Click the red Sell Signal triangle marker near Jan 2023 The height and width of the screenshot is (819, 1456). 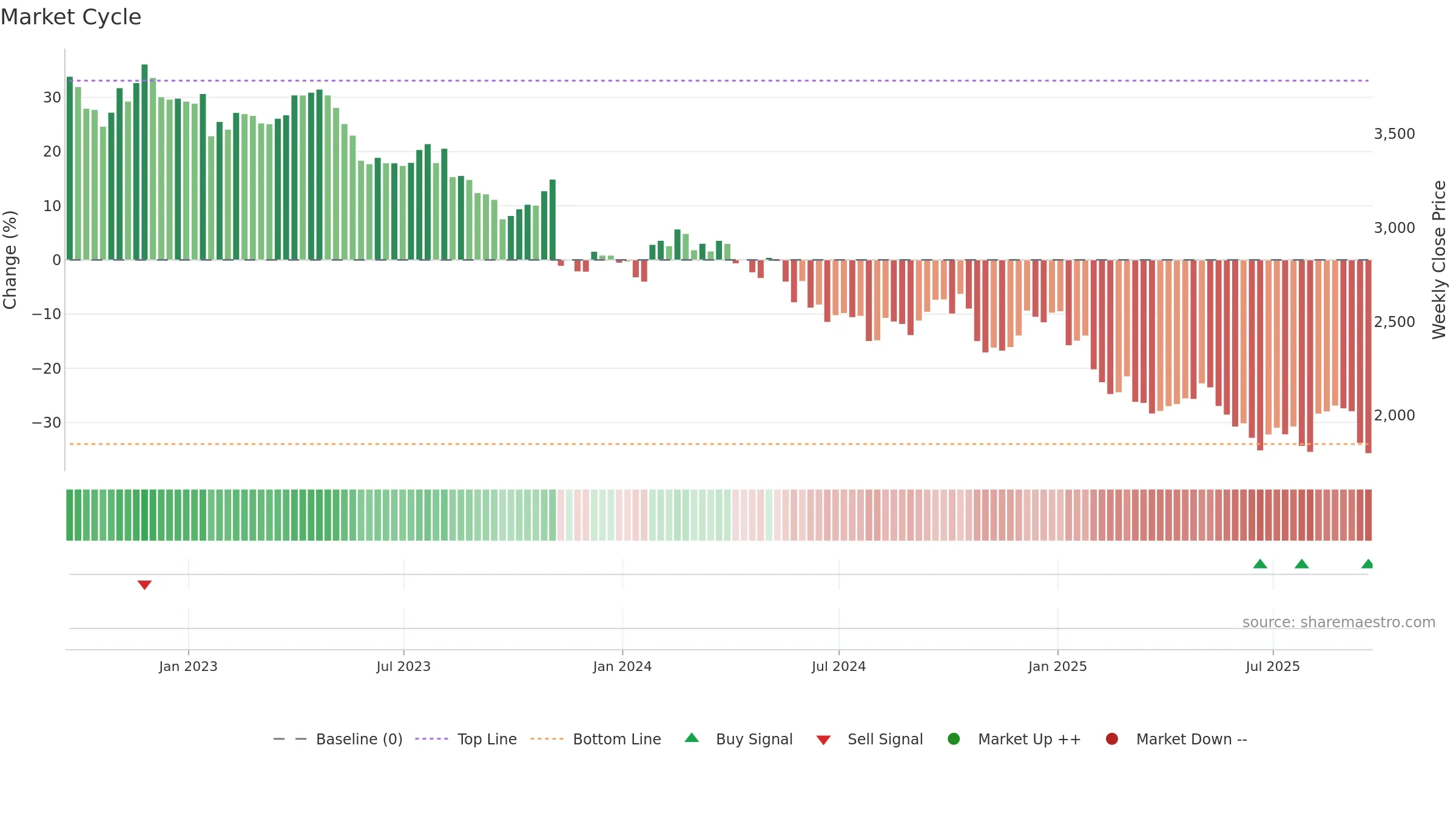[x=144, y=585]
